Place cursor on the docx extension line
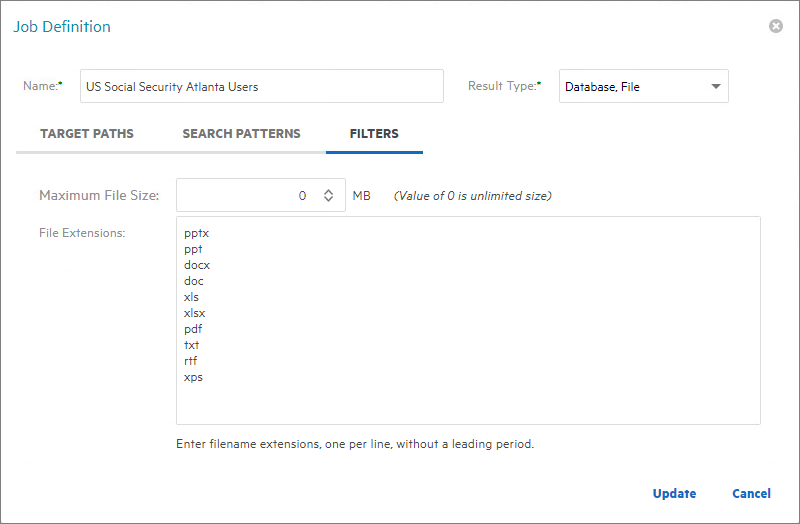This screenshot has width=800, height=524. (x=197, y=265)
